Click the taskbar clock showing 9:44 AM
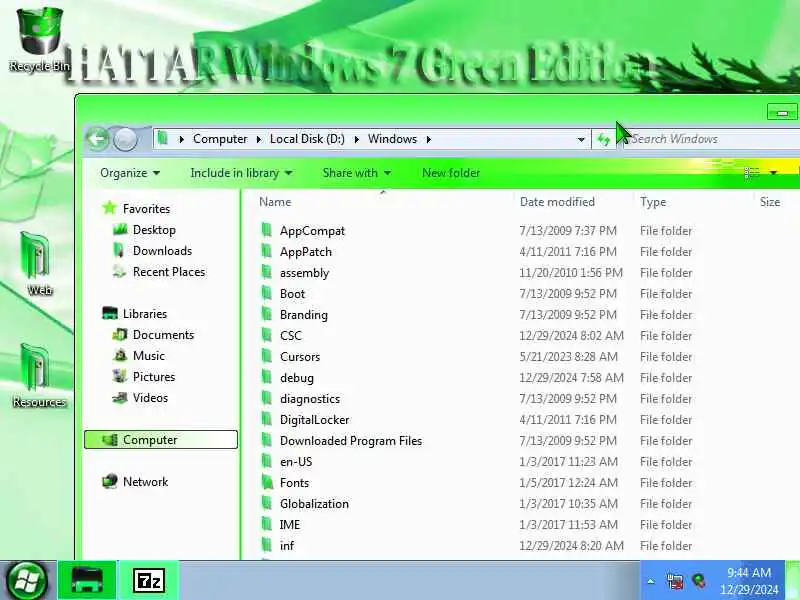 coord(749,581)
